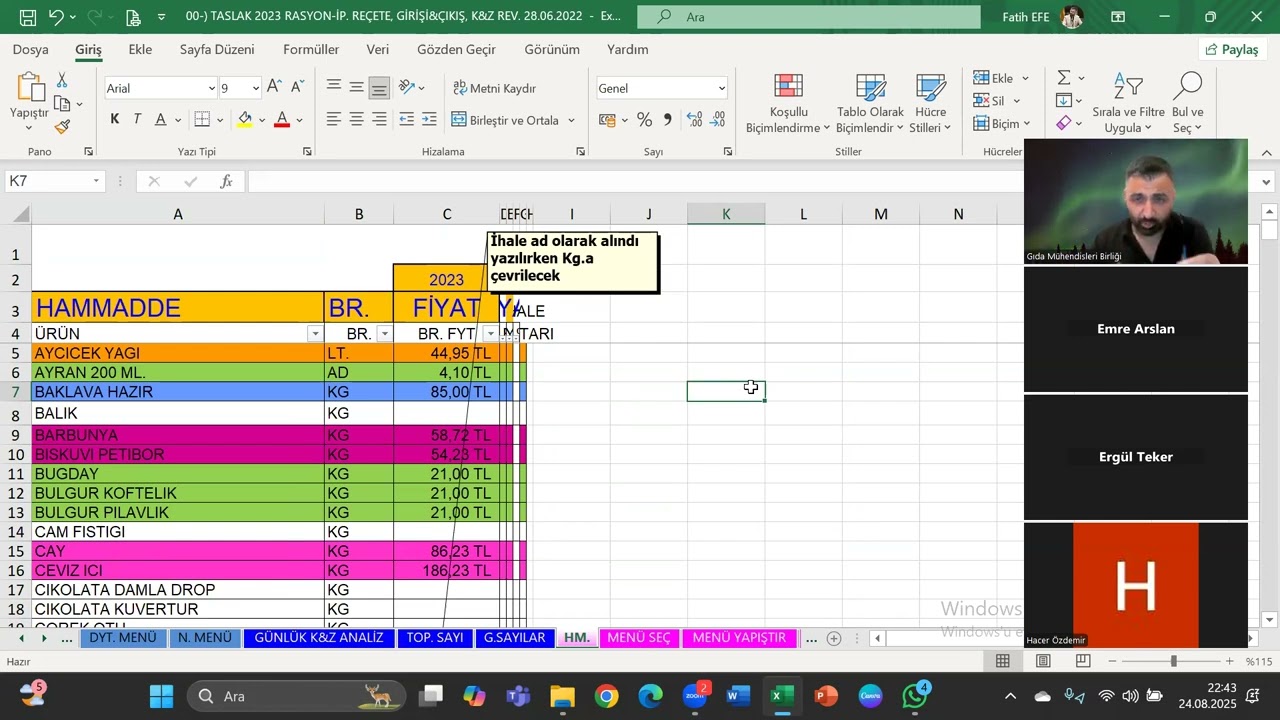Click the Birleştir ve Ortala button
1280x720 pixels.
coord(505,120)
